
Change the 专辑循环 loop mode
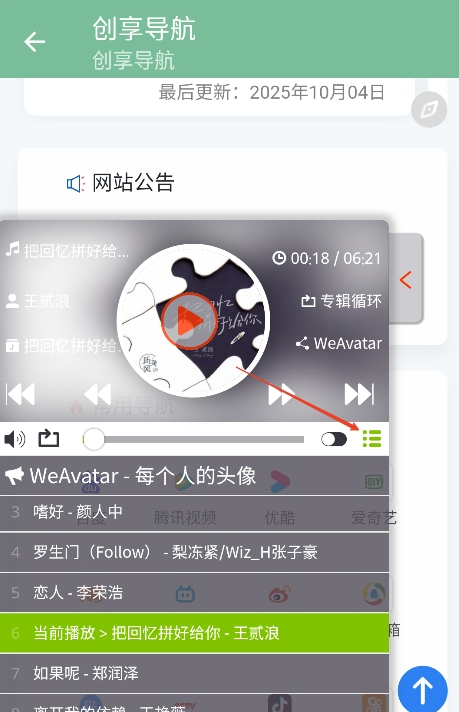point(341,301)
